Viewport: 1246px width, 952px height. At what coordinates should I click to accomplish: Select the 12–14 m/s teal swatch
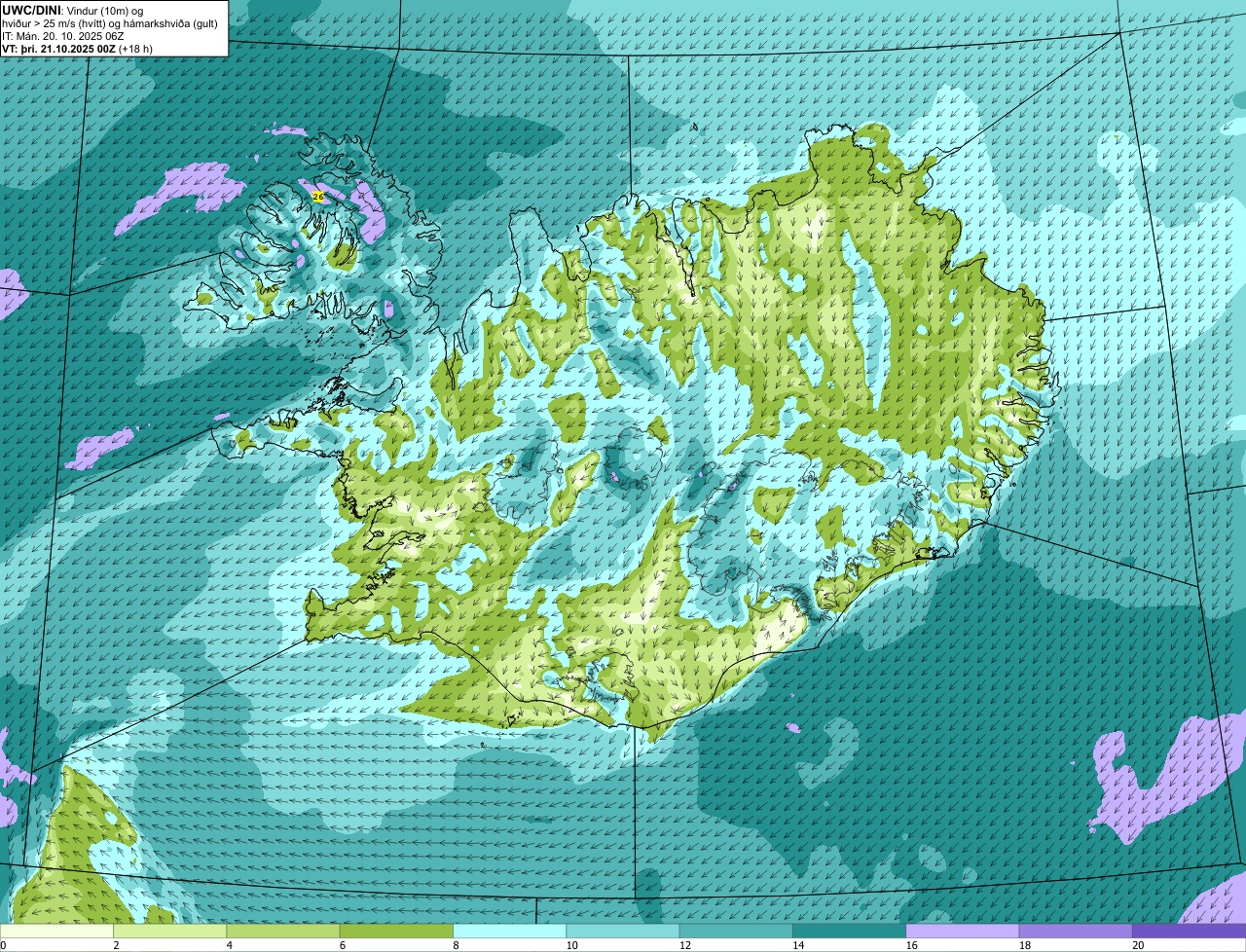[736, 932]
